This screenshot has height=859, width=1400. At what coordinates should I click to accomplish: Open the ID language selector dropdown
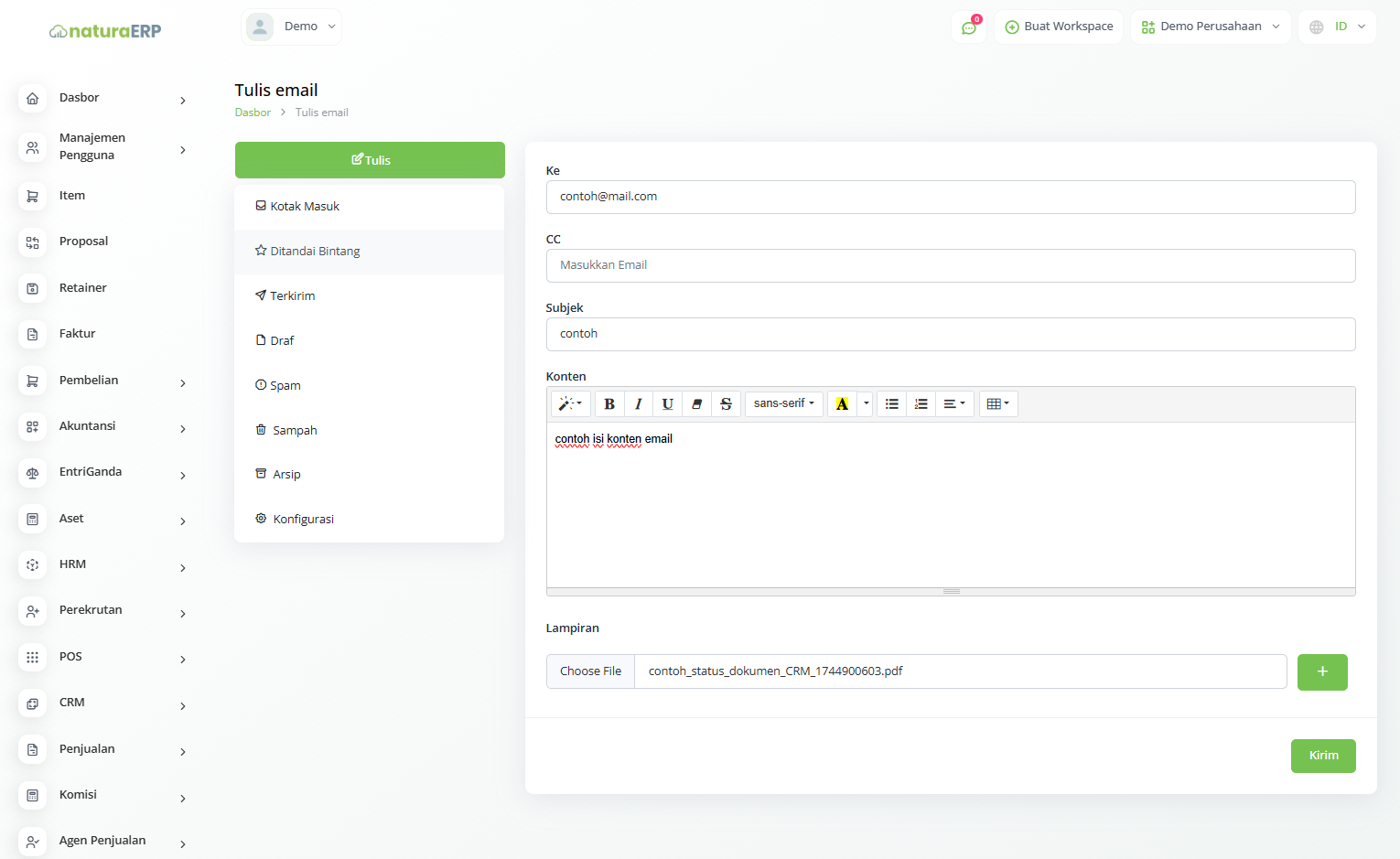coord(1337,27)
